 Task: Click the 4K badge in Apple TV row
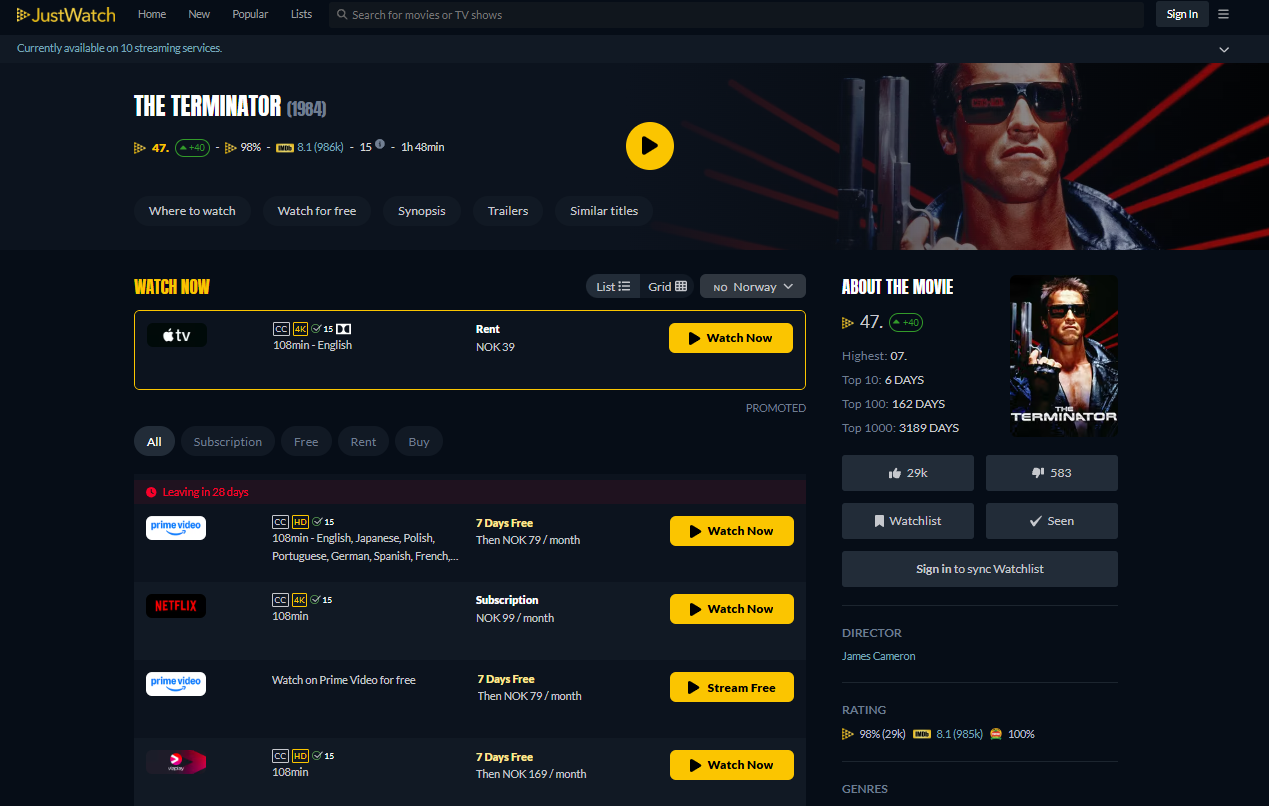coord(300,328)
